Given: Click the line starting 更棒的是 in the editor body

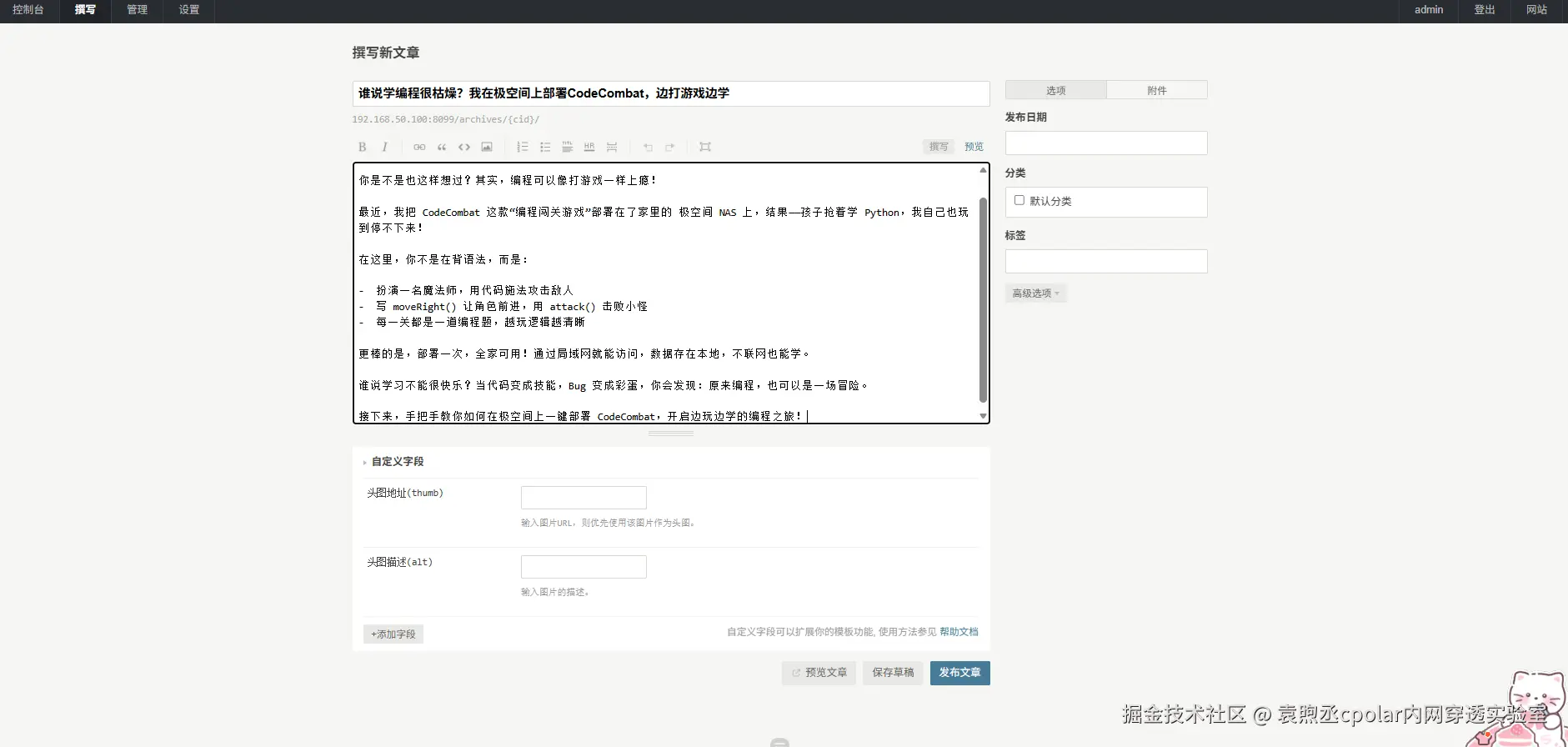Looking at the screenshot, I should 584,353.
